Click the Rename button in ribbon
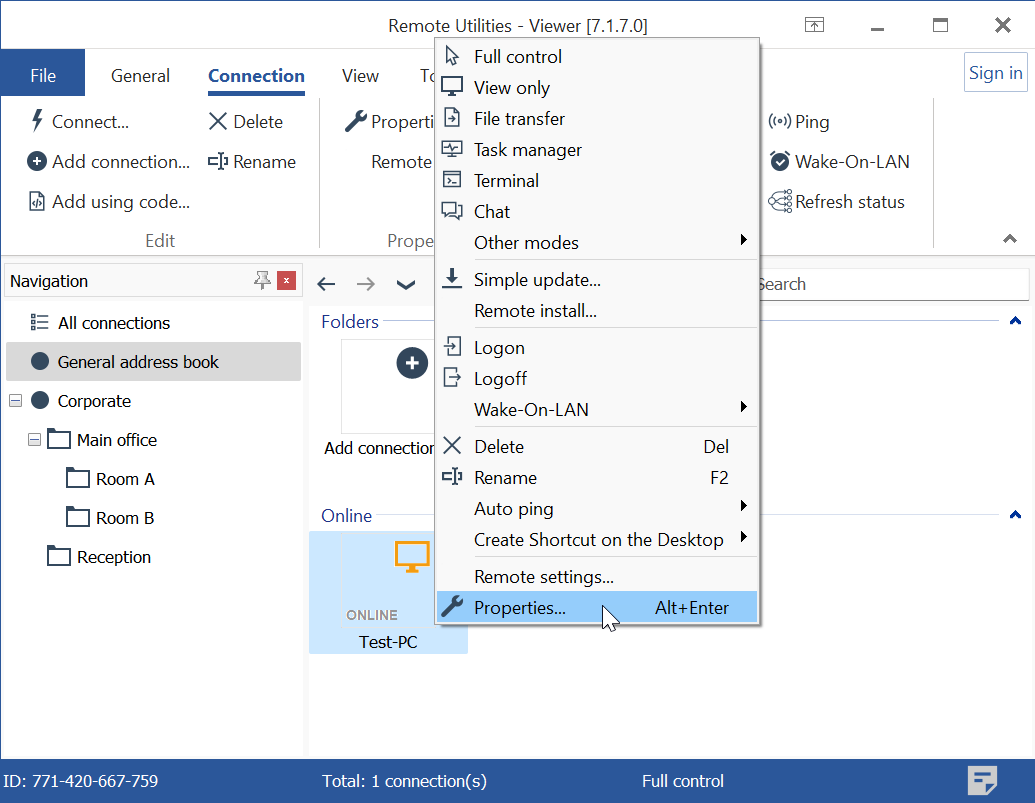This screenshot has width=1035, height=803. click(252, 162)
